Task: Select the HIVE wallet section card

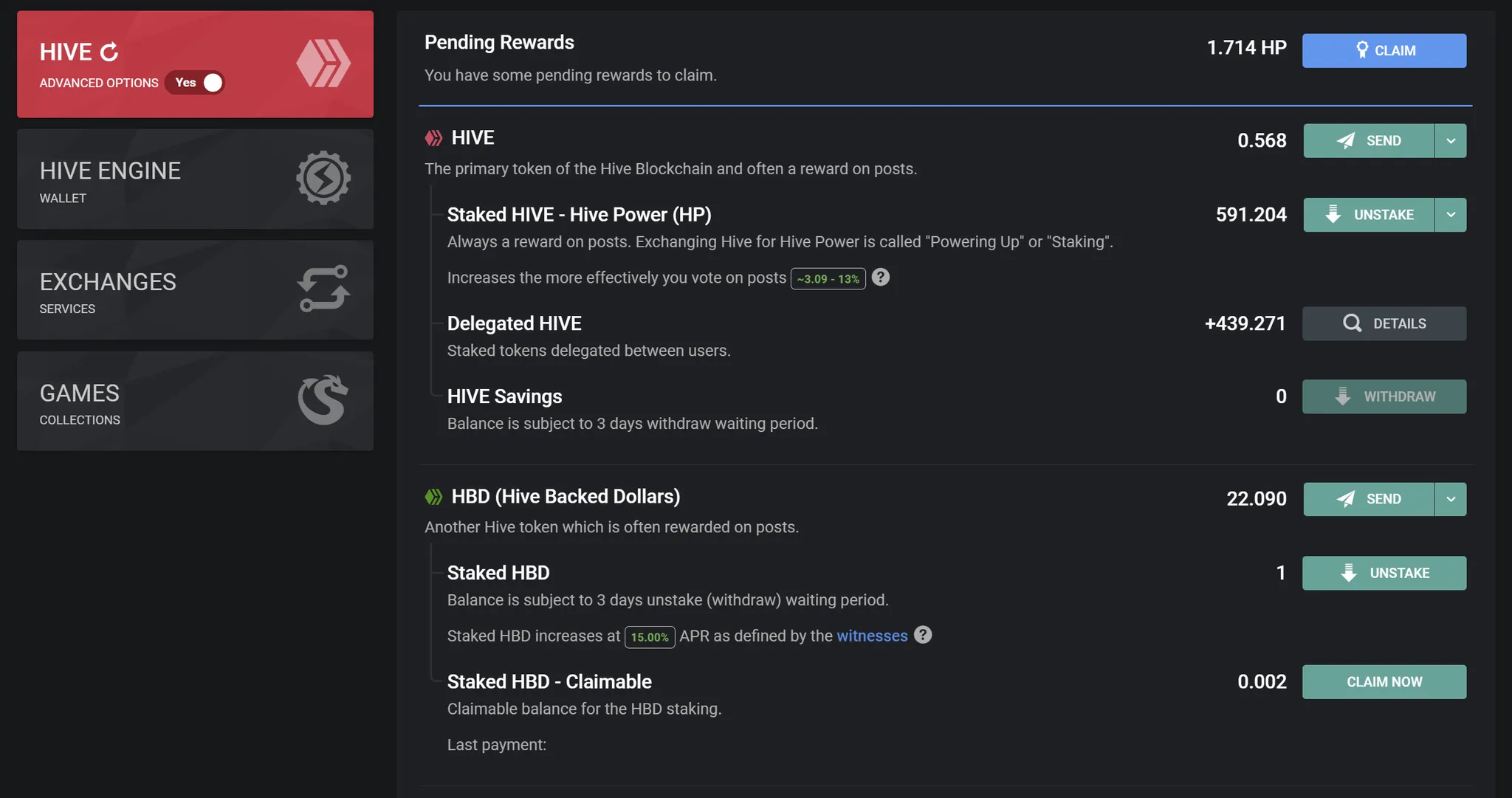Action: (x=195, y=64)
